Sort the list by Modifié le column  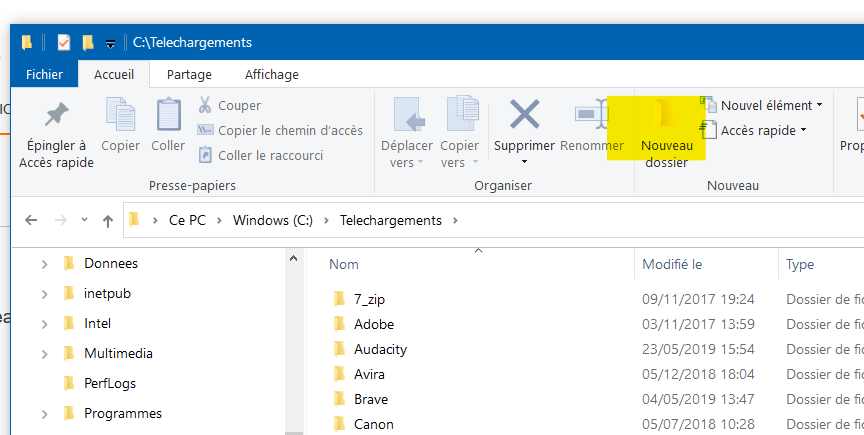point(672,265)
